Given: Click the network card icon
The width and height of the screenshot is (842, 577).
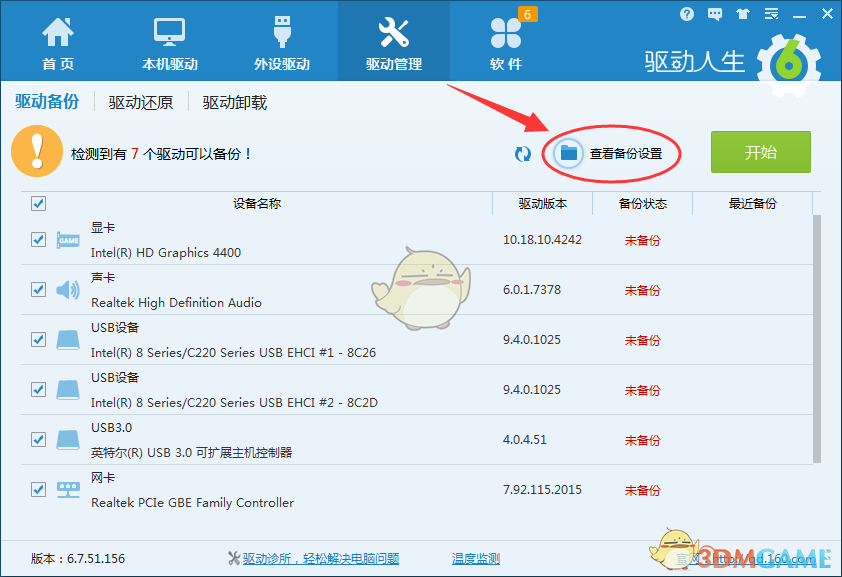Looking at the screenshot, I should (68, 490).
